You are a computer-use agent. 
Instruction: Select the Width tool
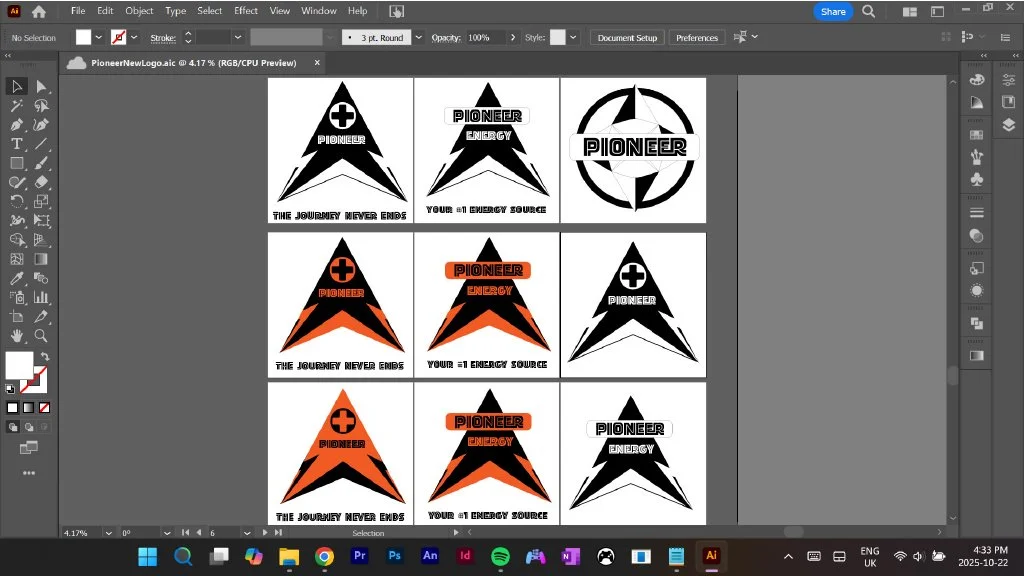point(16,221)
